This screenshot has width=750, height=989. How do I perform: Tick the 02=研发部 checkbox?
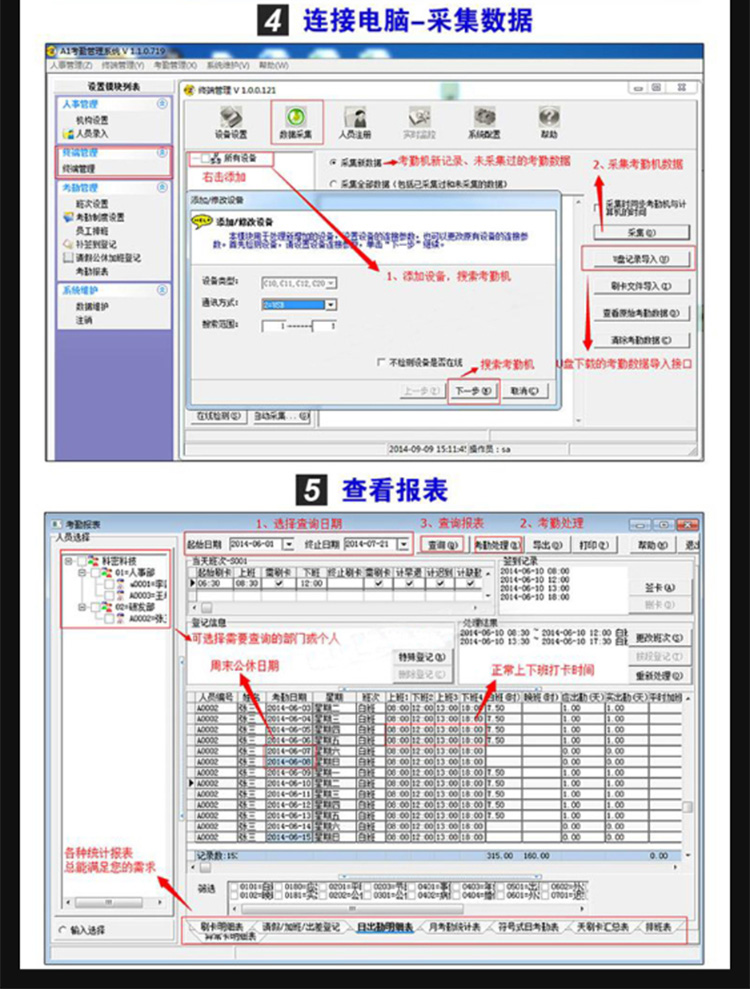pos(95,607)
